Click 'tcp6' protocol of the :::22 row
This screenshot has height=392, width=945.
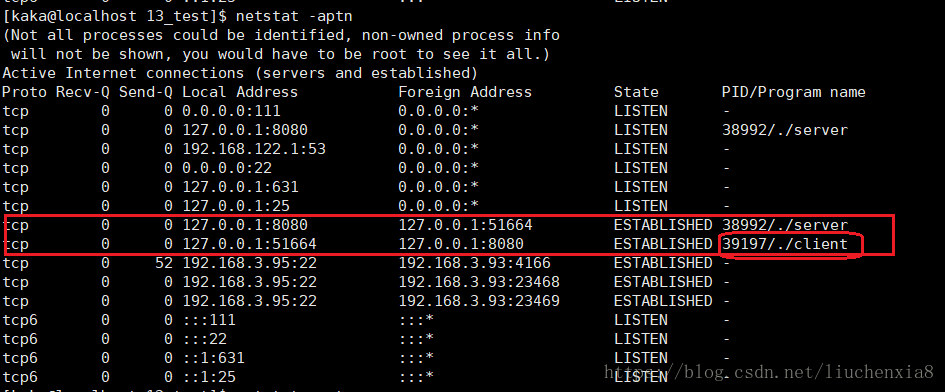[20, 339]
